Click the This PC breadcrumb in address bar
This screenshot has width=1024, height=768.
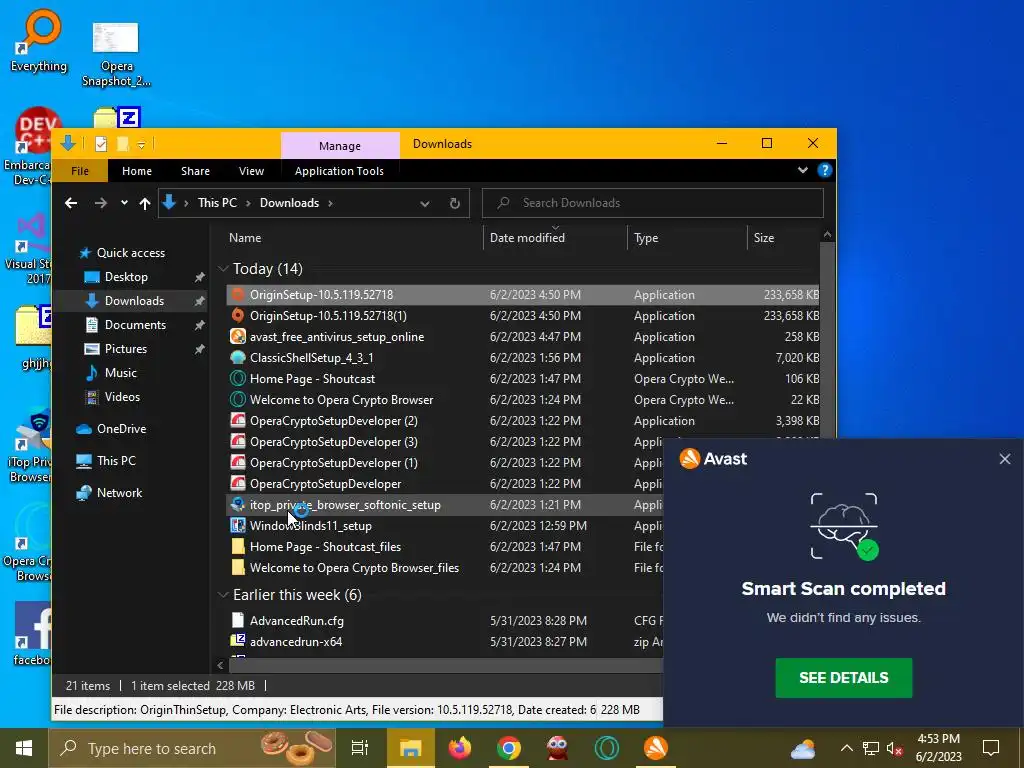[x=217, y=203]
